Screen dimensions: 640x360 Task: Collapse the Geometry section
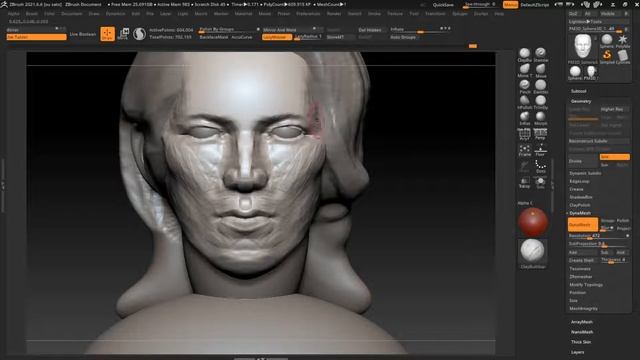pos(581,101)
